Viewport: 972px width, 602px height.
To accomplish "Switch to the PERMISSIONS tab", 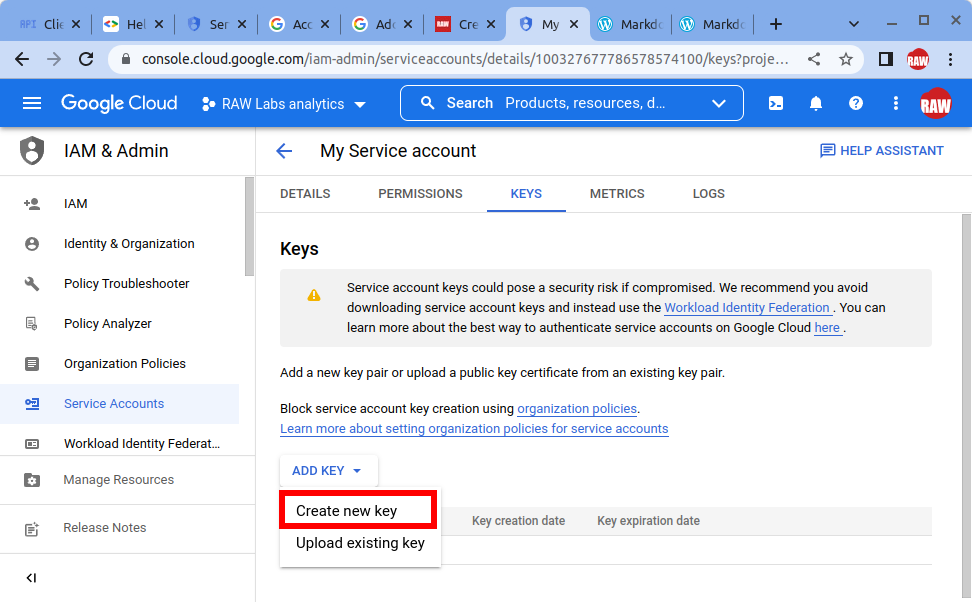I will pyautogui.click(x=420, y=193).
